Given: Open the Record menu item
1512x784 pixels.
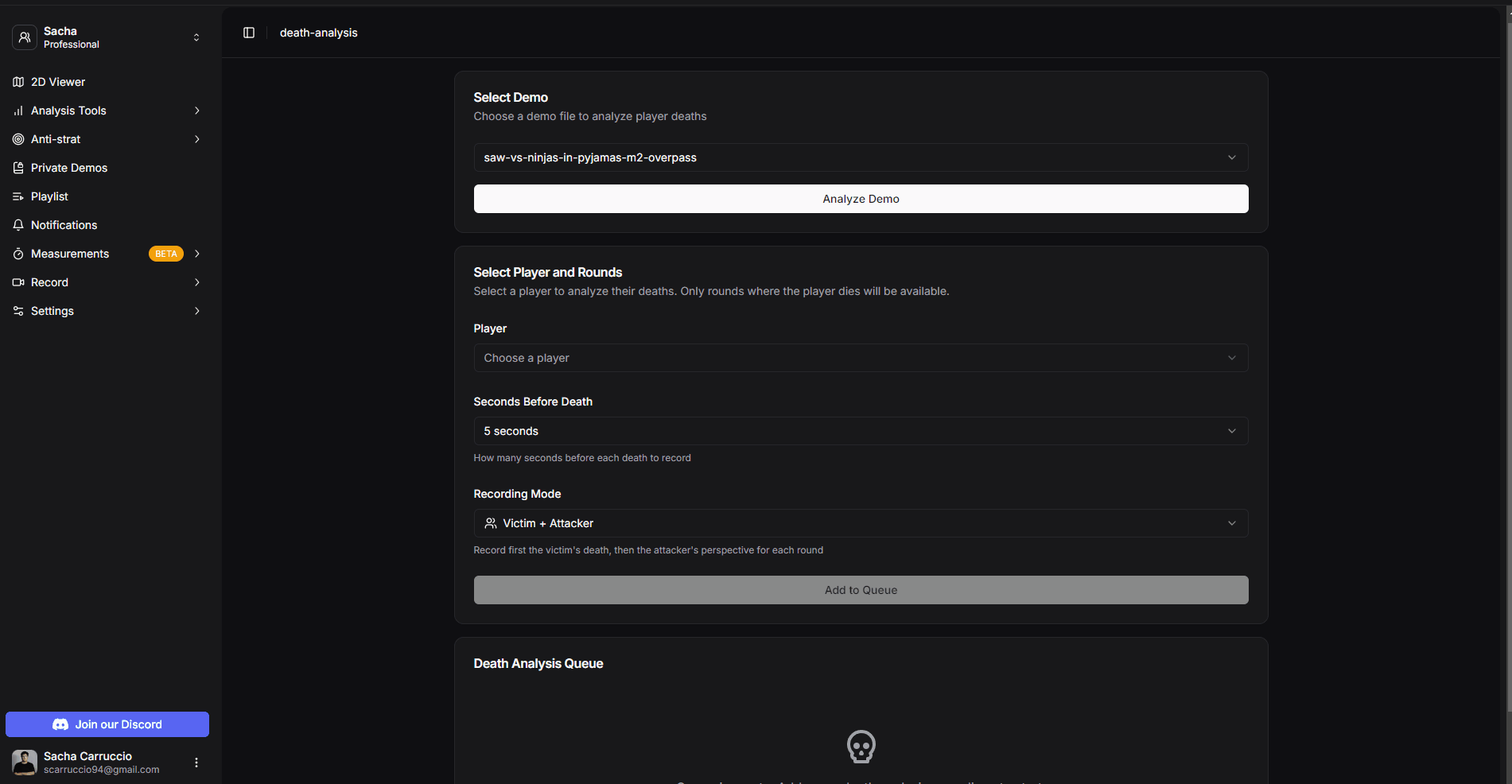Looking at the screenshot, I should coord(49,282).
